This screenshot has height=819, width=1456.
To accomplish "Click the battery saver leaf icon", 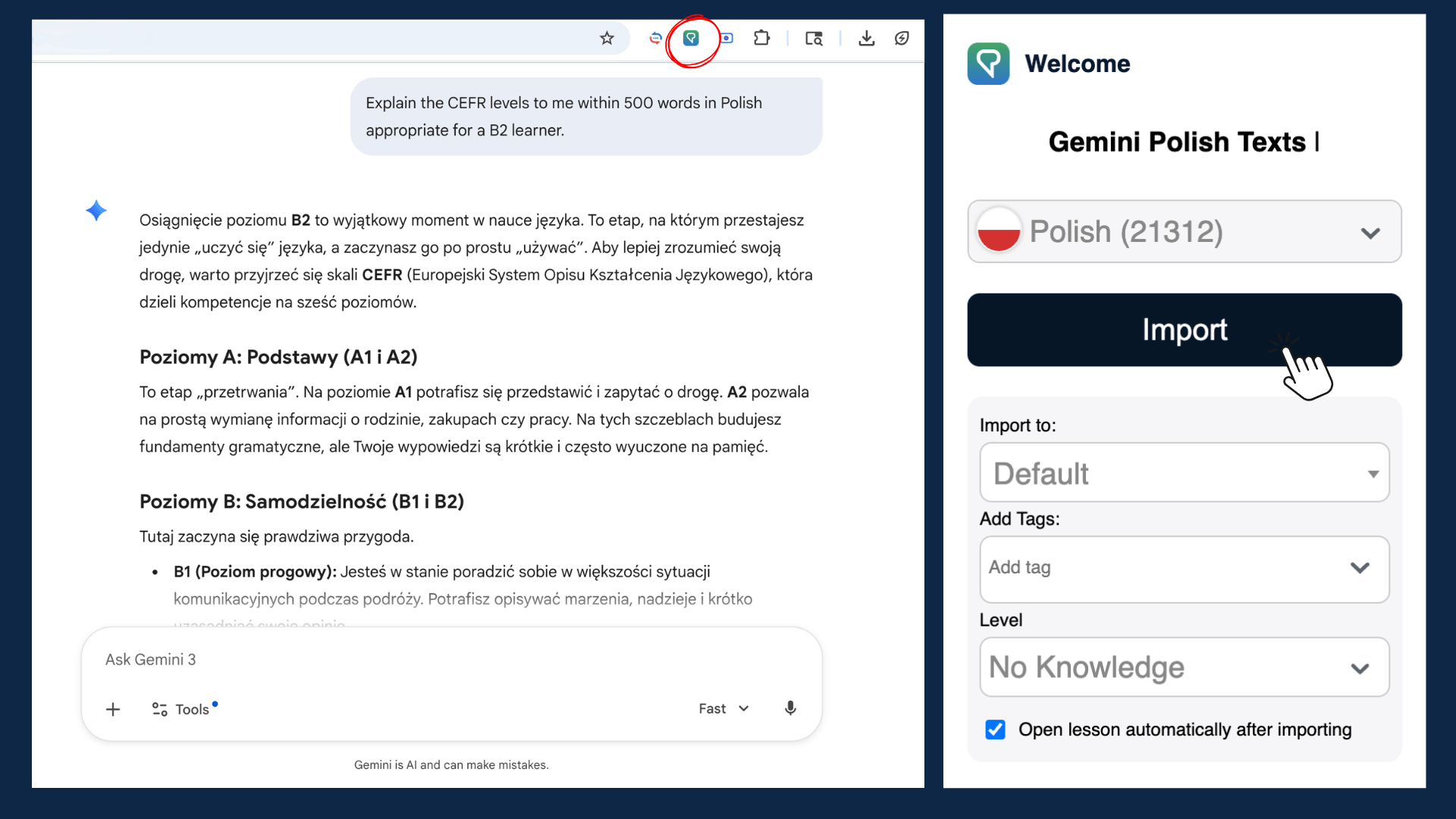I will (902, 38).
